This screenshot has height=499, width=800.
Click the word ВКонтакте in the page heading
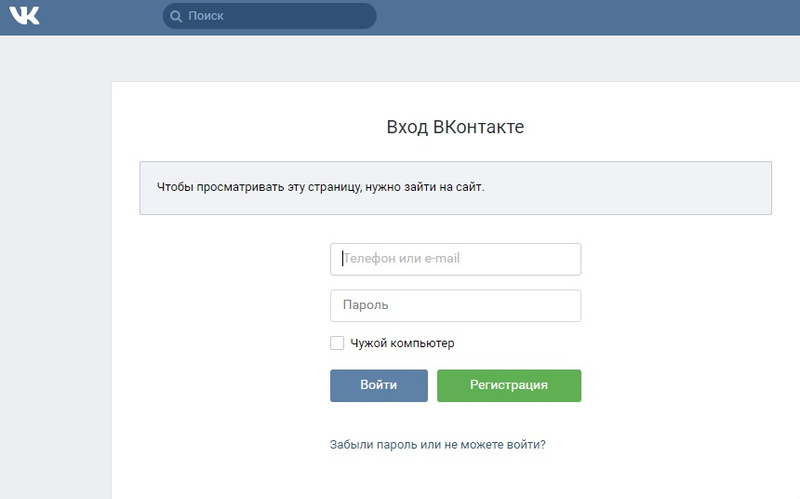click(478, 127)
